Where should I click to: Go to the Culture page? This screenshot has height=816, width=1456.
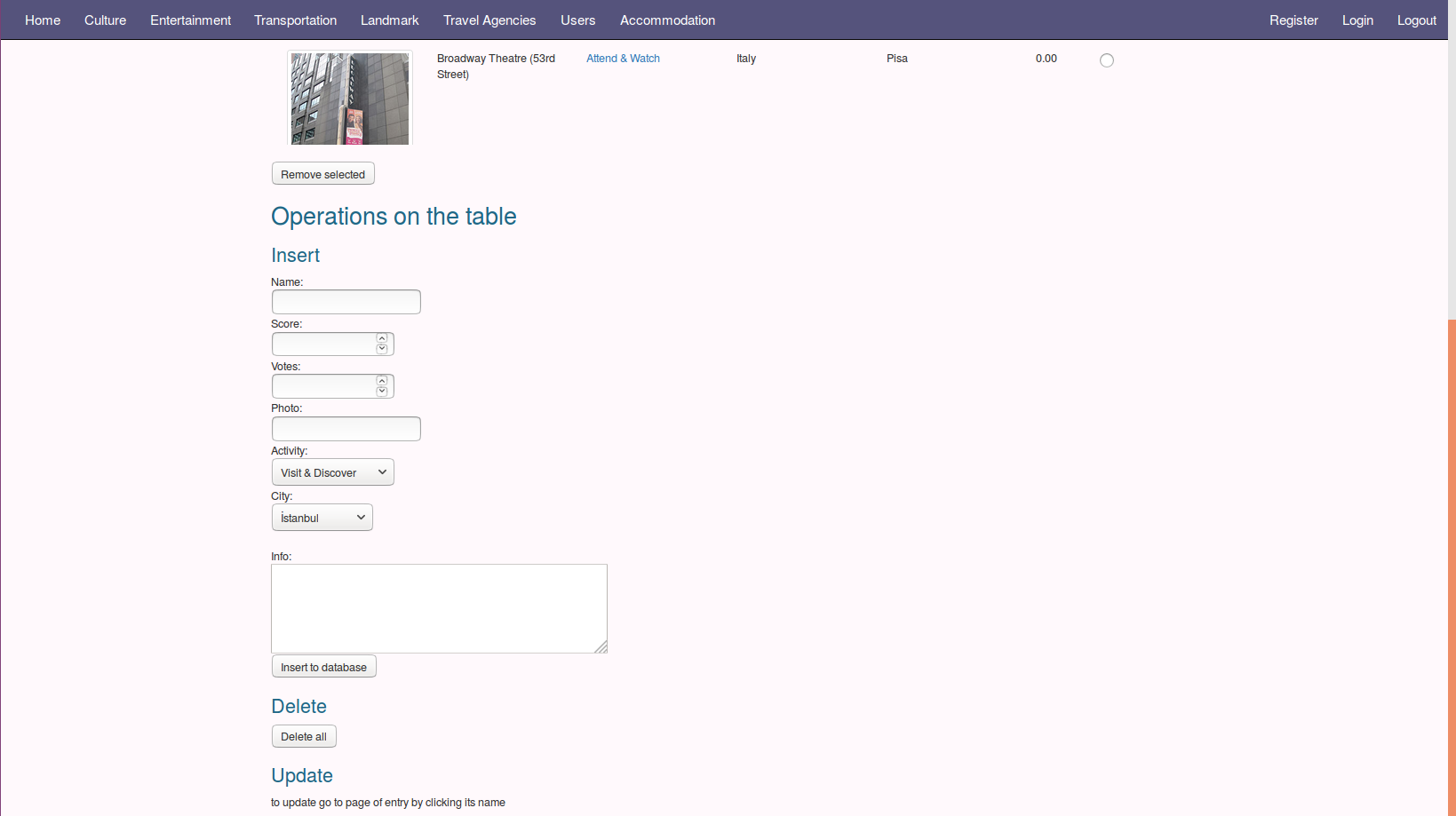[x=105, y=20]
